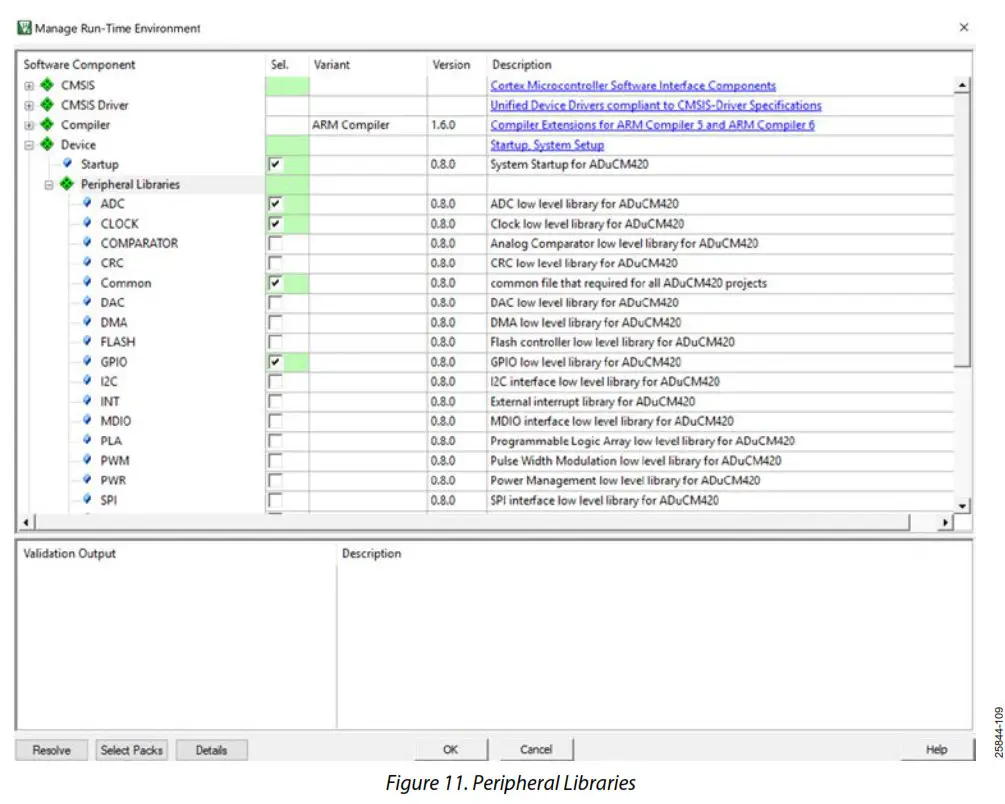The width and height of the screenshot is (1005, 804).
Task: Click the Compiler component diamond icon
Action: (47, 125)
